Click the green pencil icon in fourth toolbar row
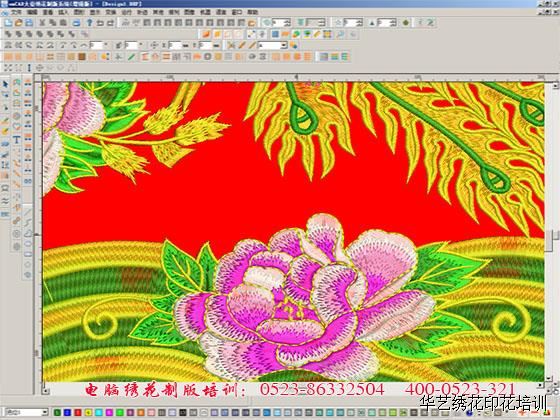Screen dimensions: 560x420 131,57
